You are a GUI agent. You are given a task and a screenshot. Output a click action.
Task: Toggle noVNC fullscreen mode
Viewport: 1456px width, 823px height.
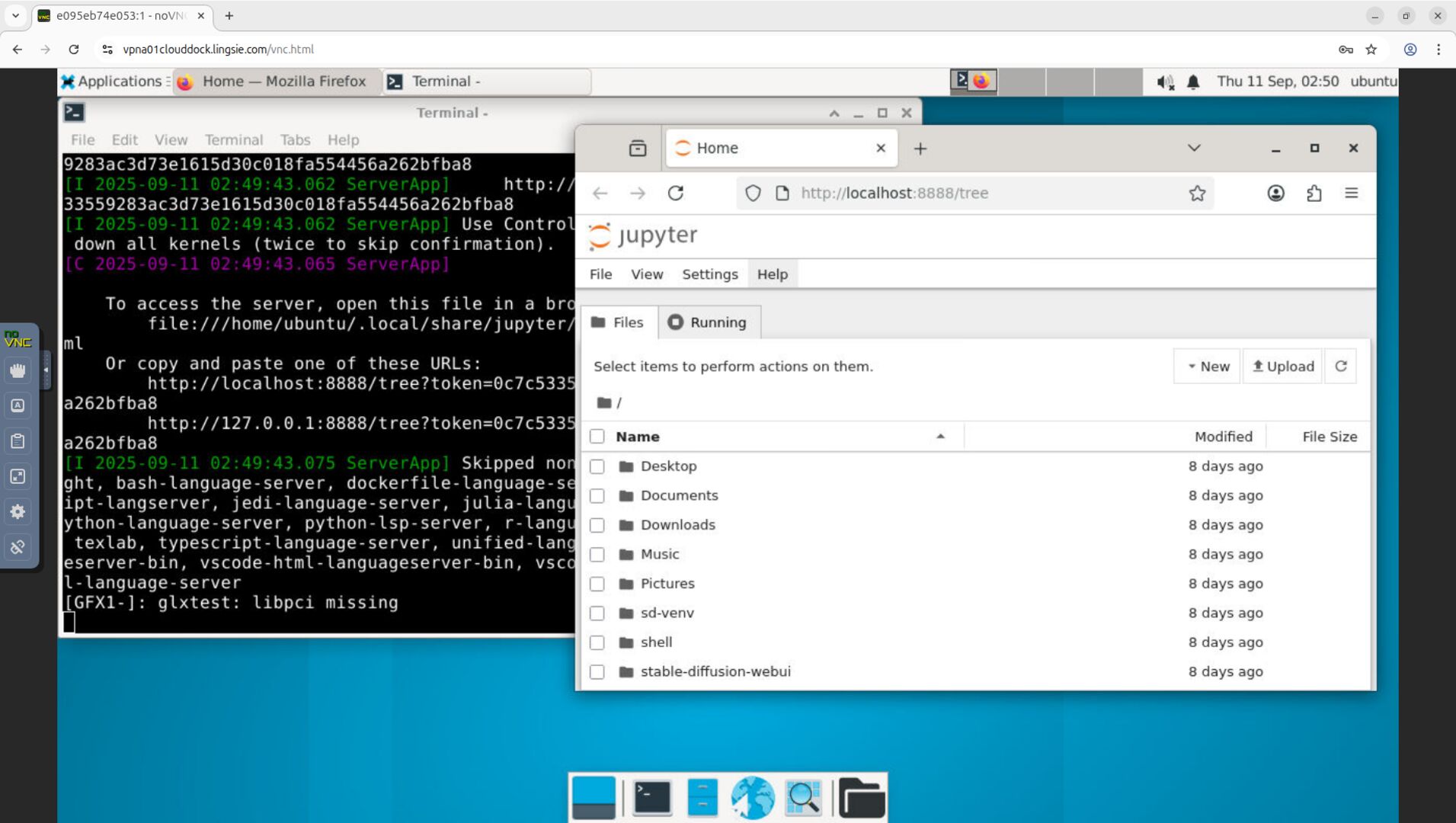(18, 476)
